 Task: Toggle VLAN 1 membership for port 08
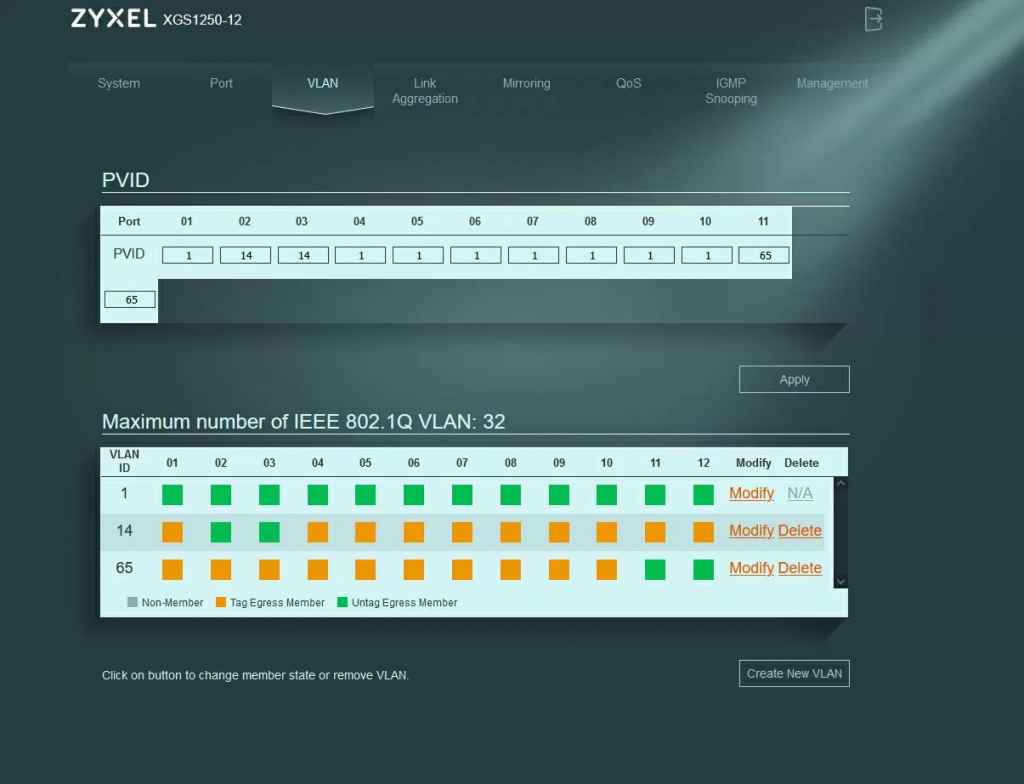510,494
